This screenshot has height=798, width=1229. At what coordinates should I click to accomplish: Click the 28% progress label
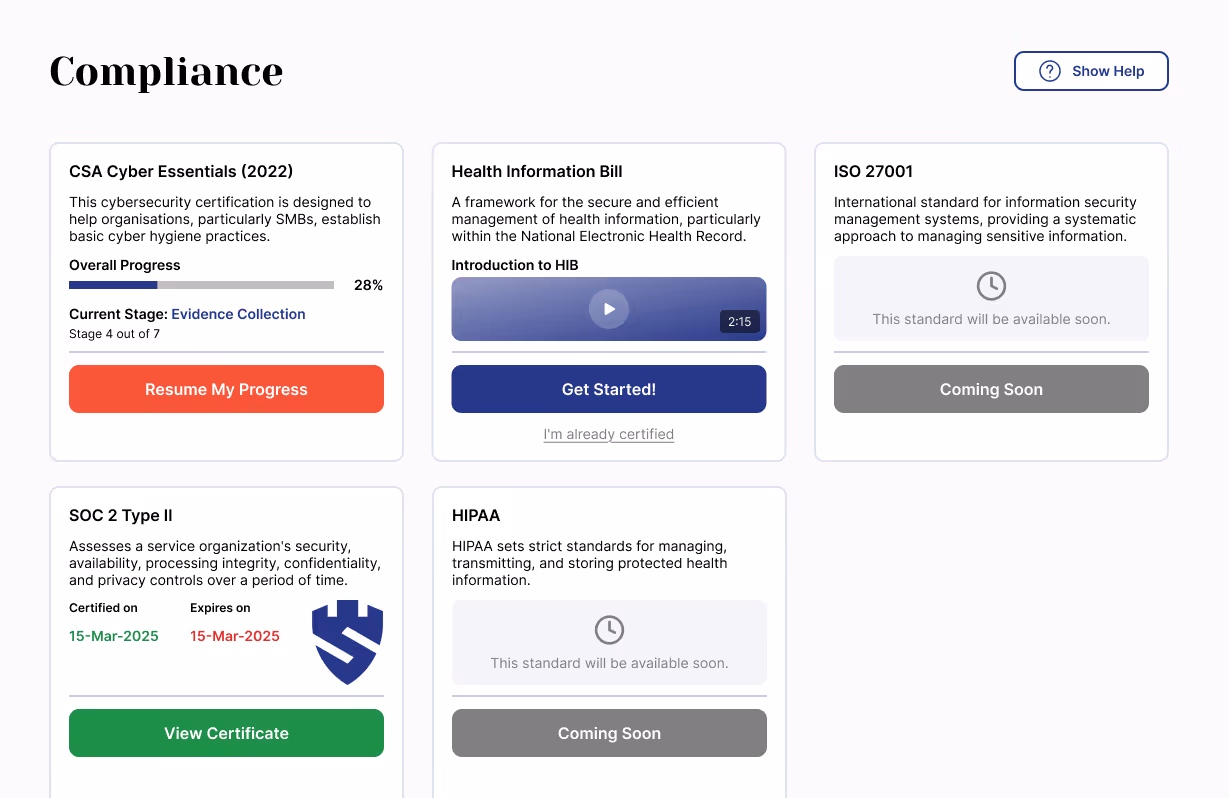pyautogui.click(x=369, y=285)
